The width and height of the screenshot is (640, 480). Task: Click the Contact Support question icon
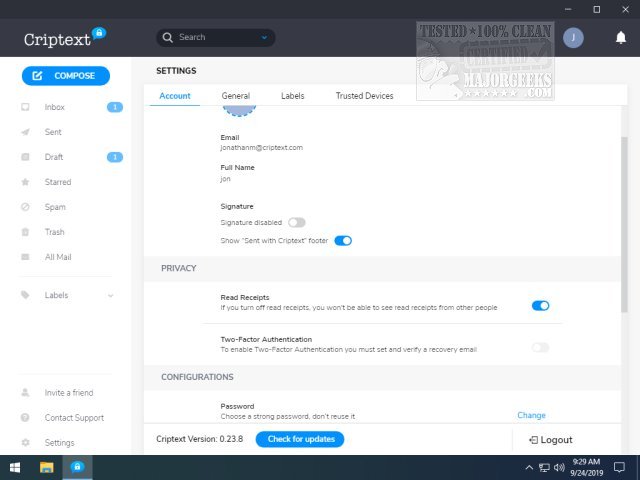click(x=25, y=417)
